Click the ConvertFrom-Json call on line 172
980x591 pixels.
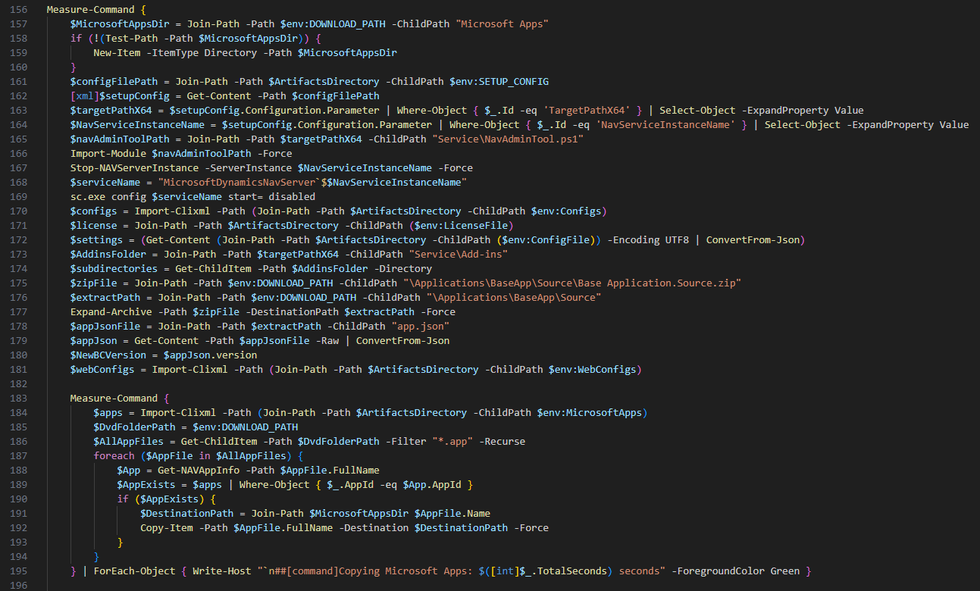coord(752,239)
